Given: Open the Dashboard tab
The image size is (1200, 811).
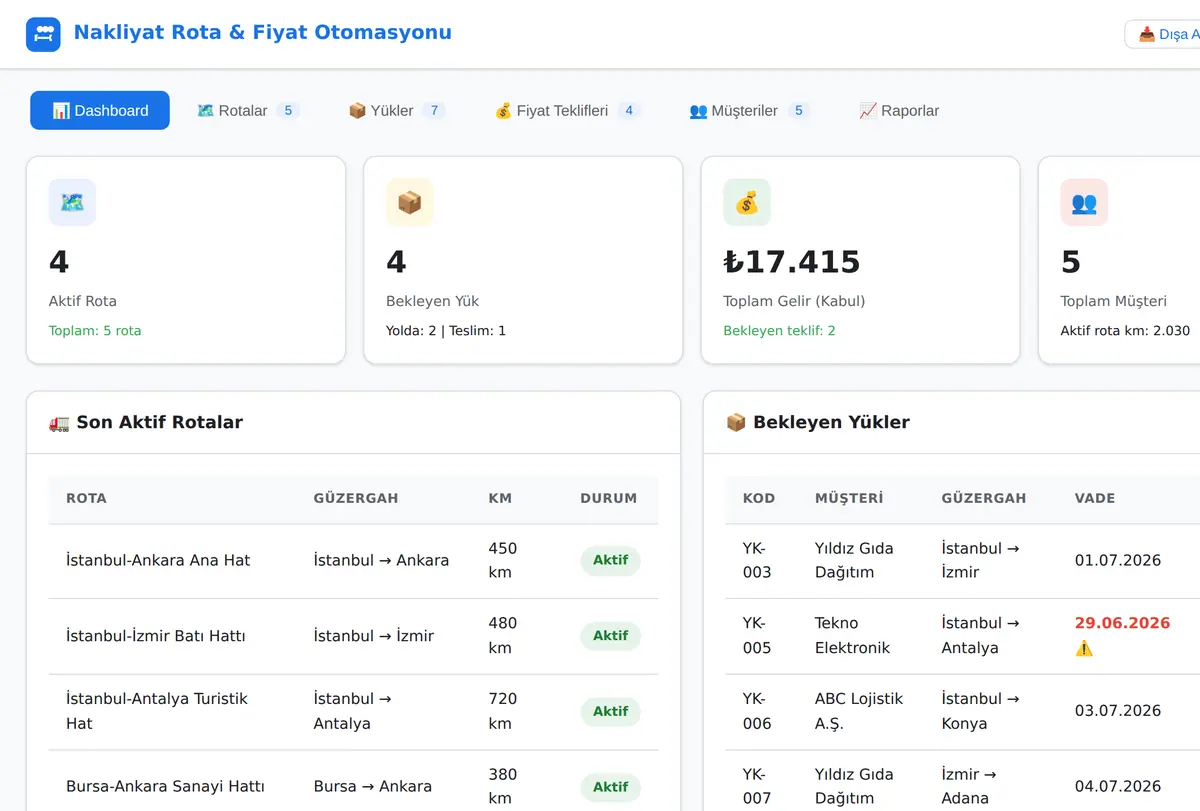Looking at the screenshot, I should tap(100, 111).
